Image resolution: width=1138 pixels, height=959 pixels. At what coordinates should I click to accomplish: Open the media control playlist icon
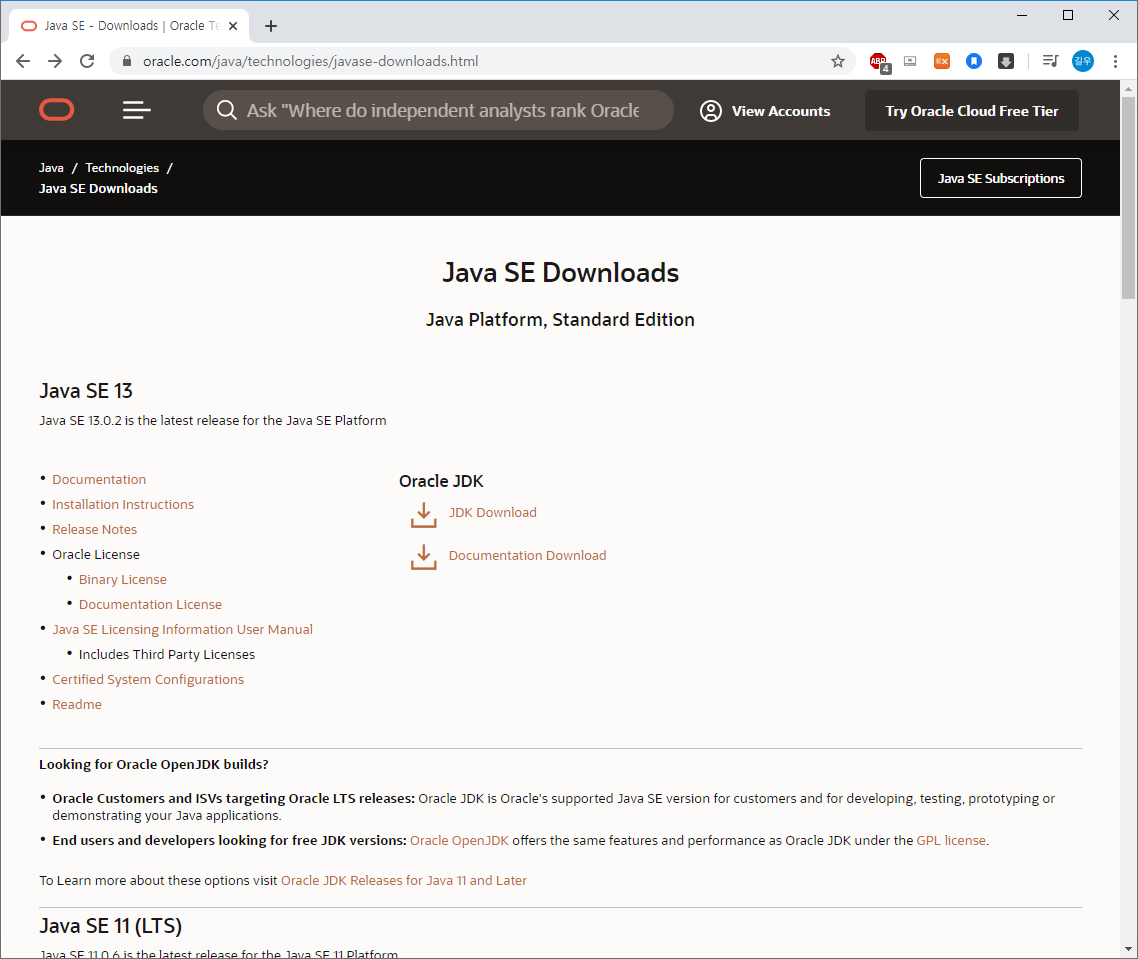pyautogui.click(x=1050, y=61)
